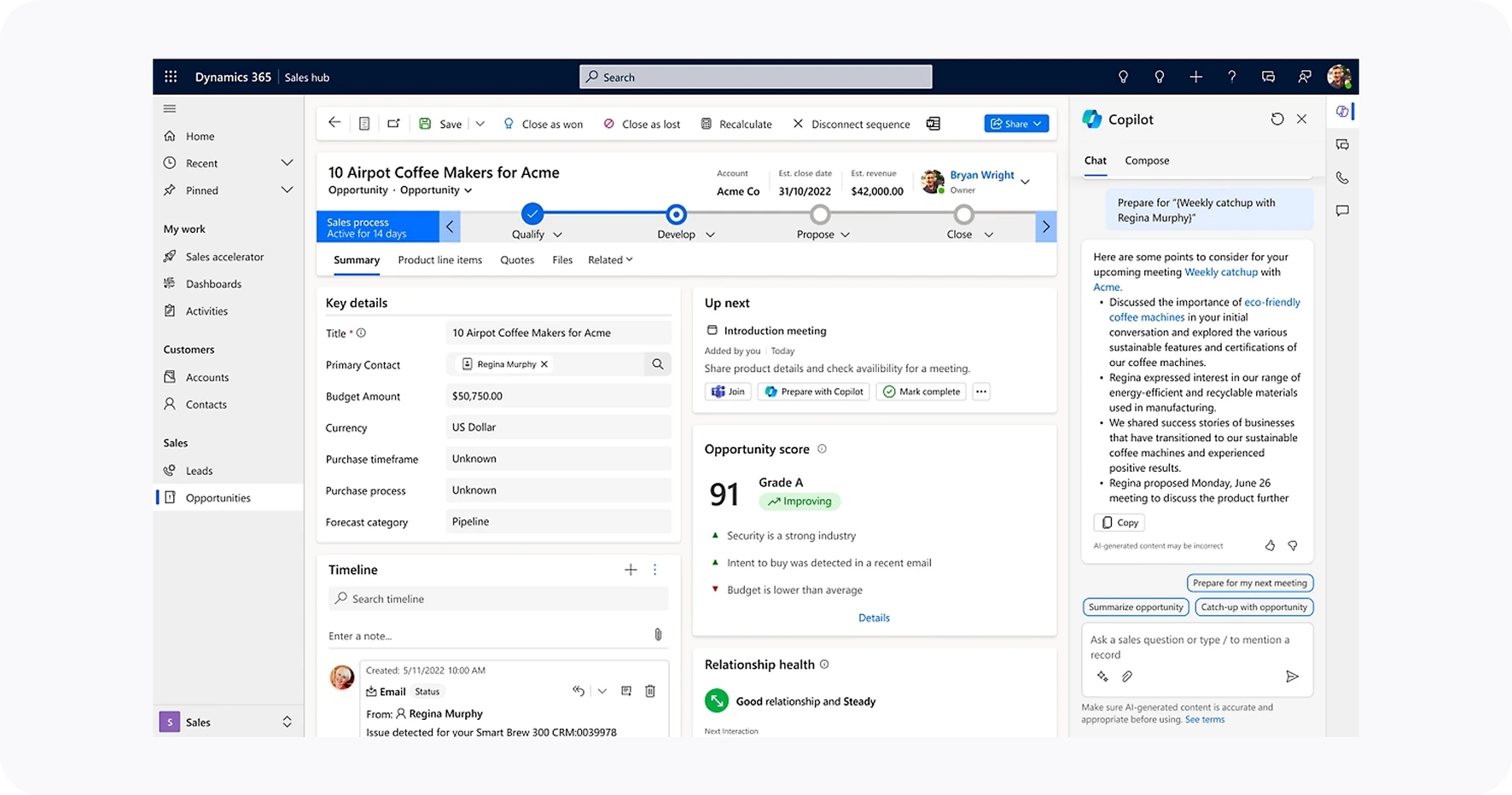1512x795 pixels.
Task: Go back using the arrow in command bar
Action: pyautogui.click(x=334, y=123)
